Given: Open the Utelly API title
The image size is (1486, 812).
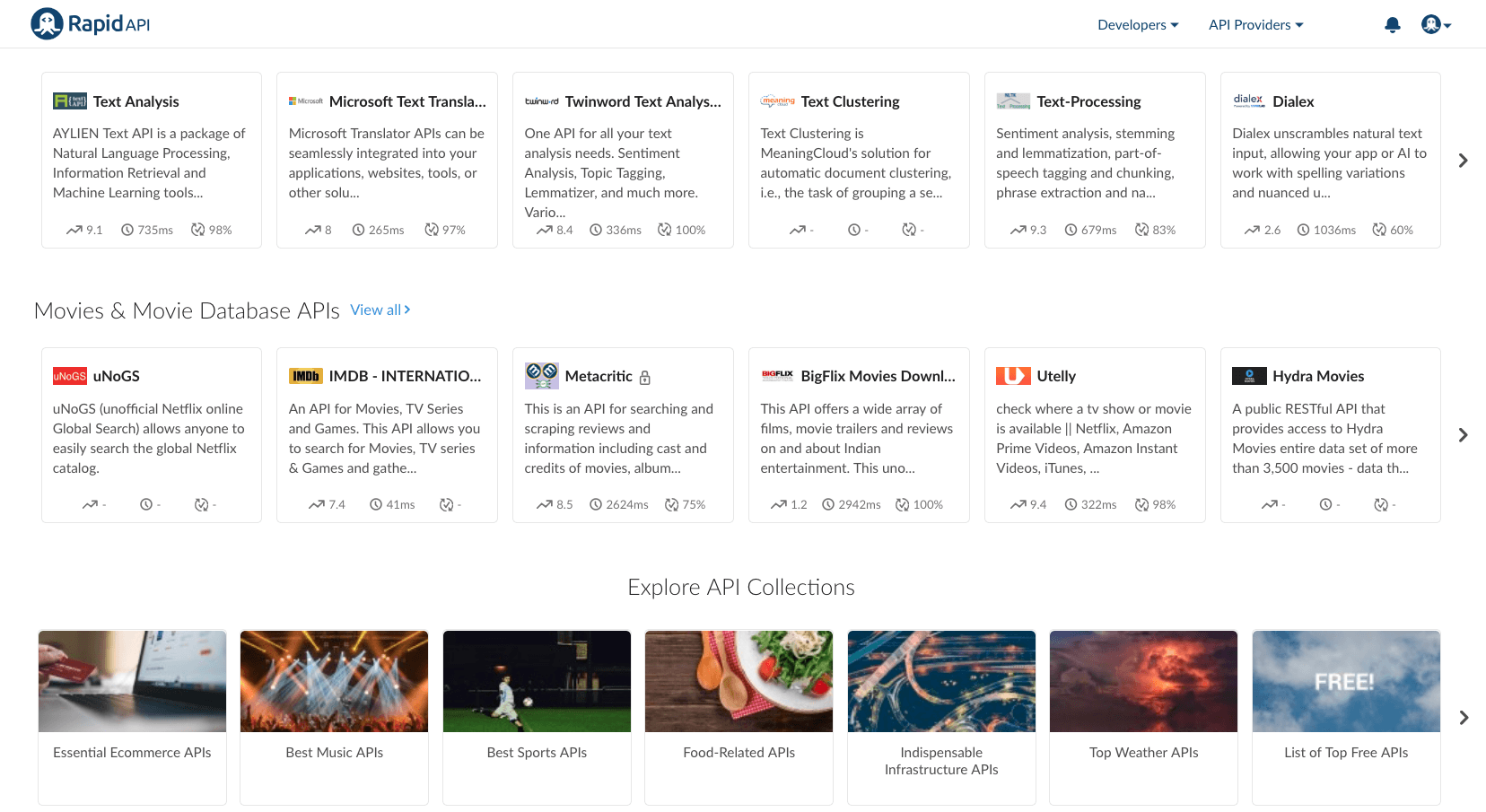Looking at the screenshot, I should pyautogui.click(x=1056, y=376).
